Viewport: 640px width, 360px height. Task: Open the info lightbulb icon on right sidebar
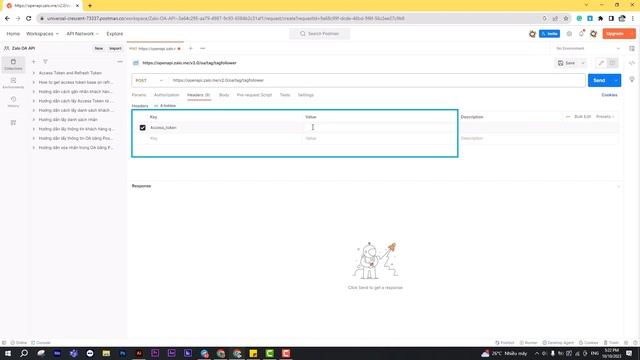pyautogui.click(x=632, y=80)
